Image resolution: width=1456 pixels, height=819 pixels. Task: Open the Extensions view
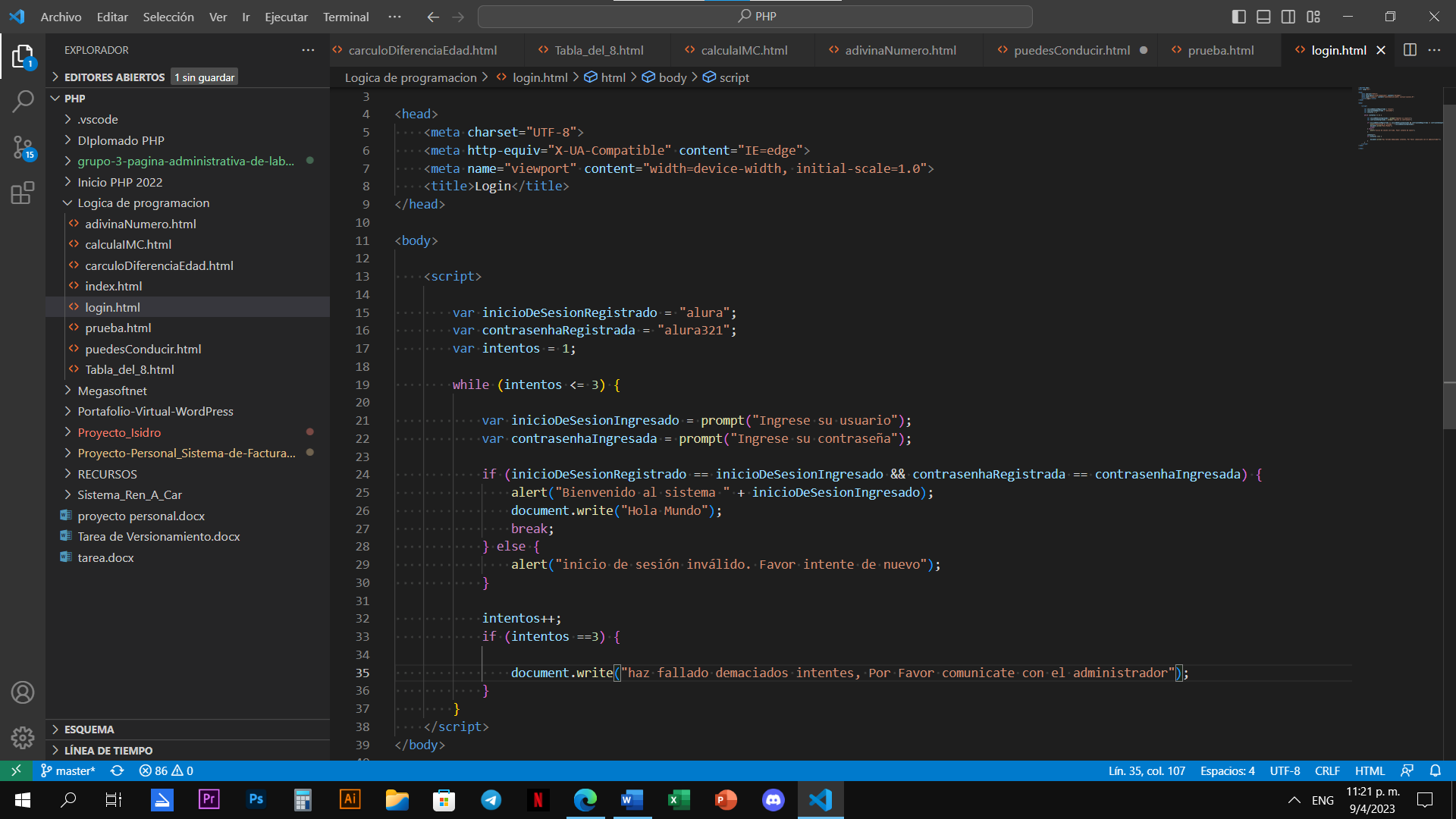click(x=23, y=193)
